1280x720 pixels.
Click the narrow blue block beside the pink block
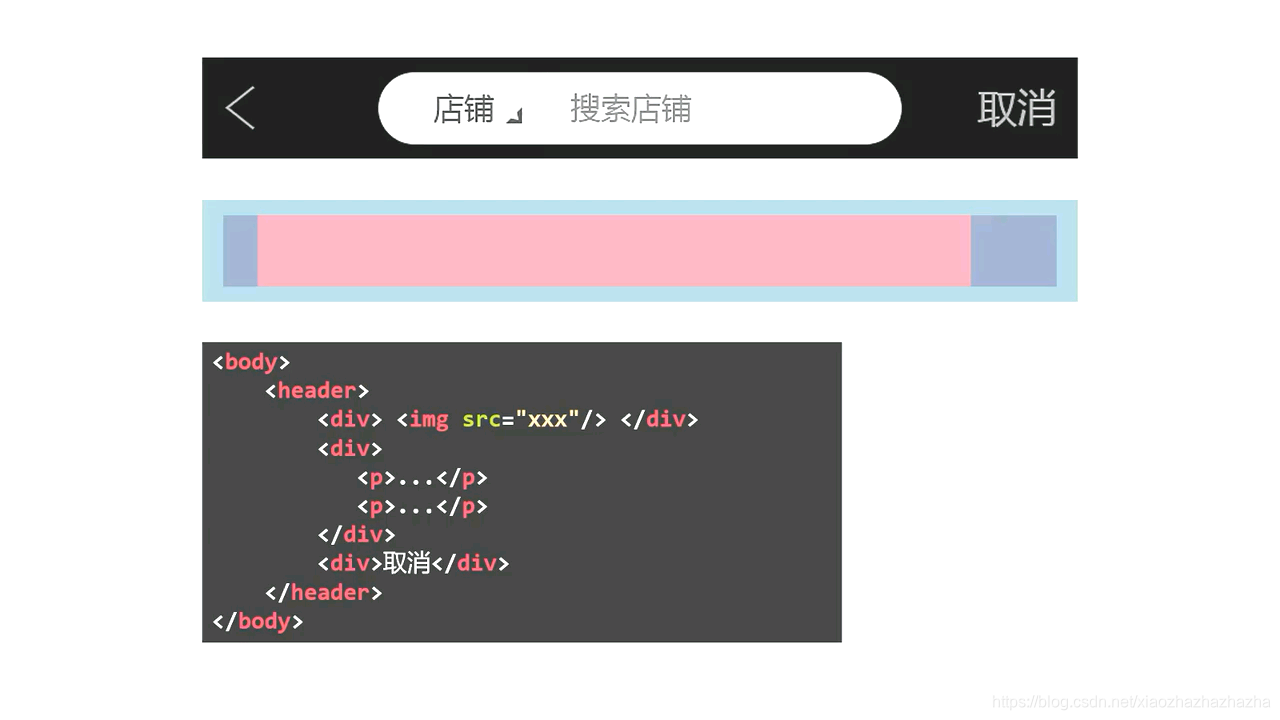point(241,251)
